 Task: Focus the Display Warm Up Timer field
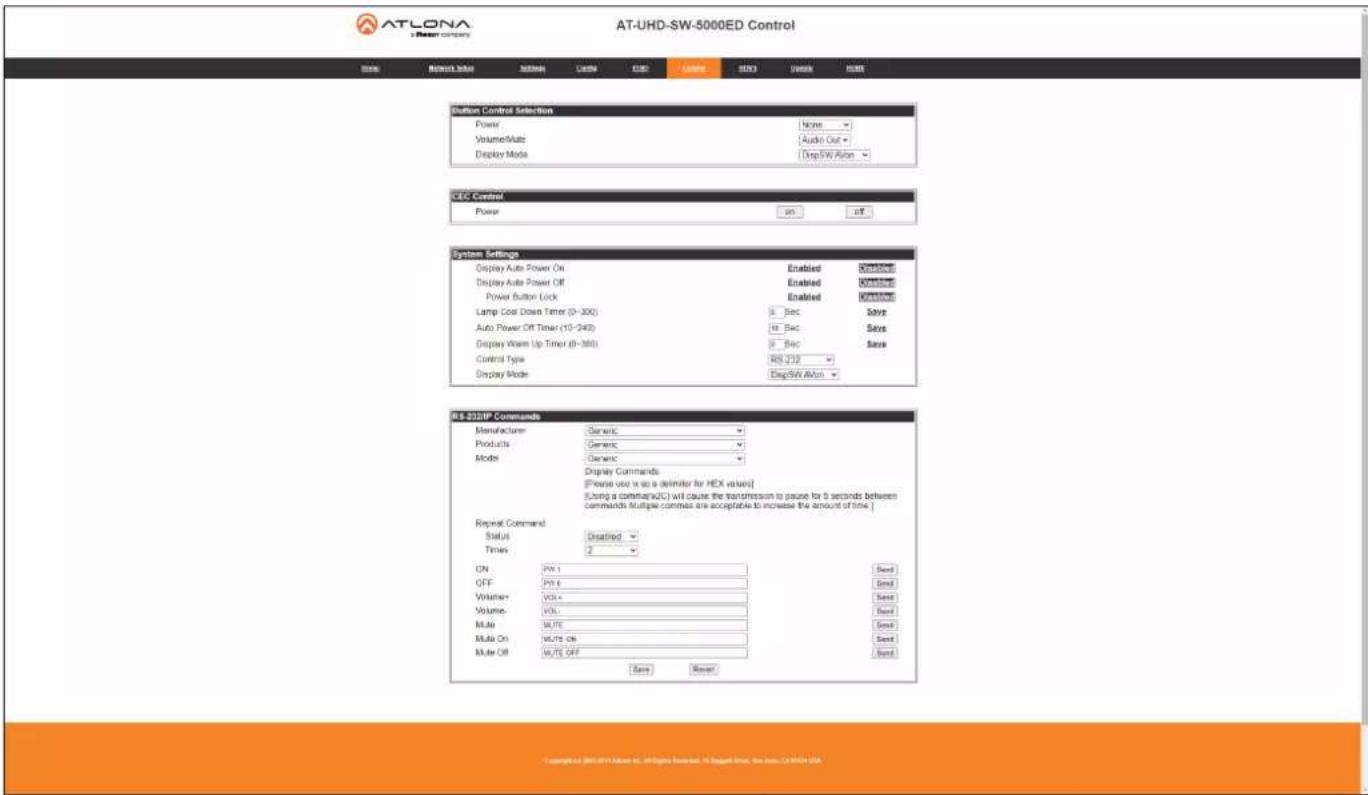point(774,344)
